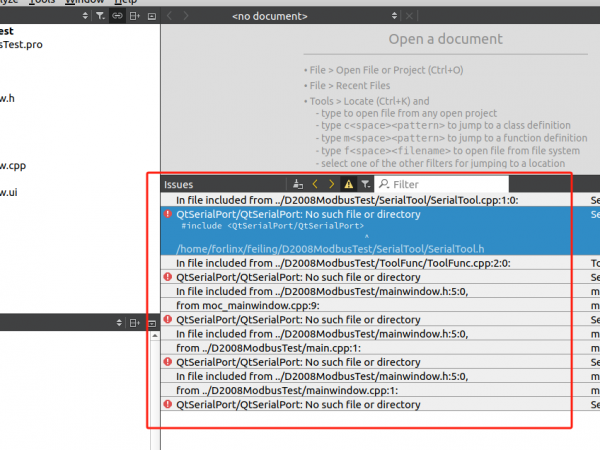
Task: Split the lower sidebar panel
Action: point(135,323)
